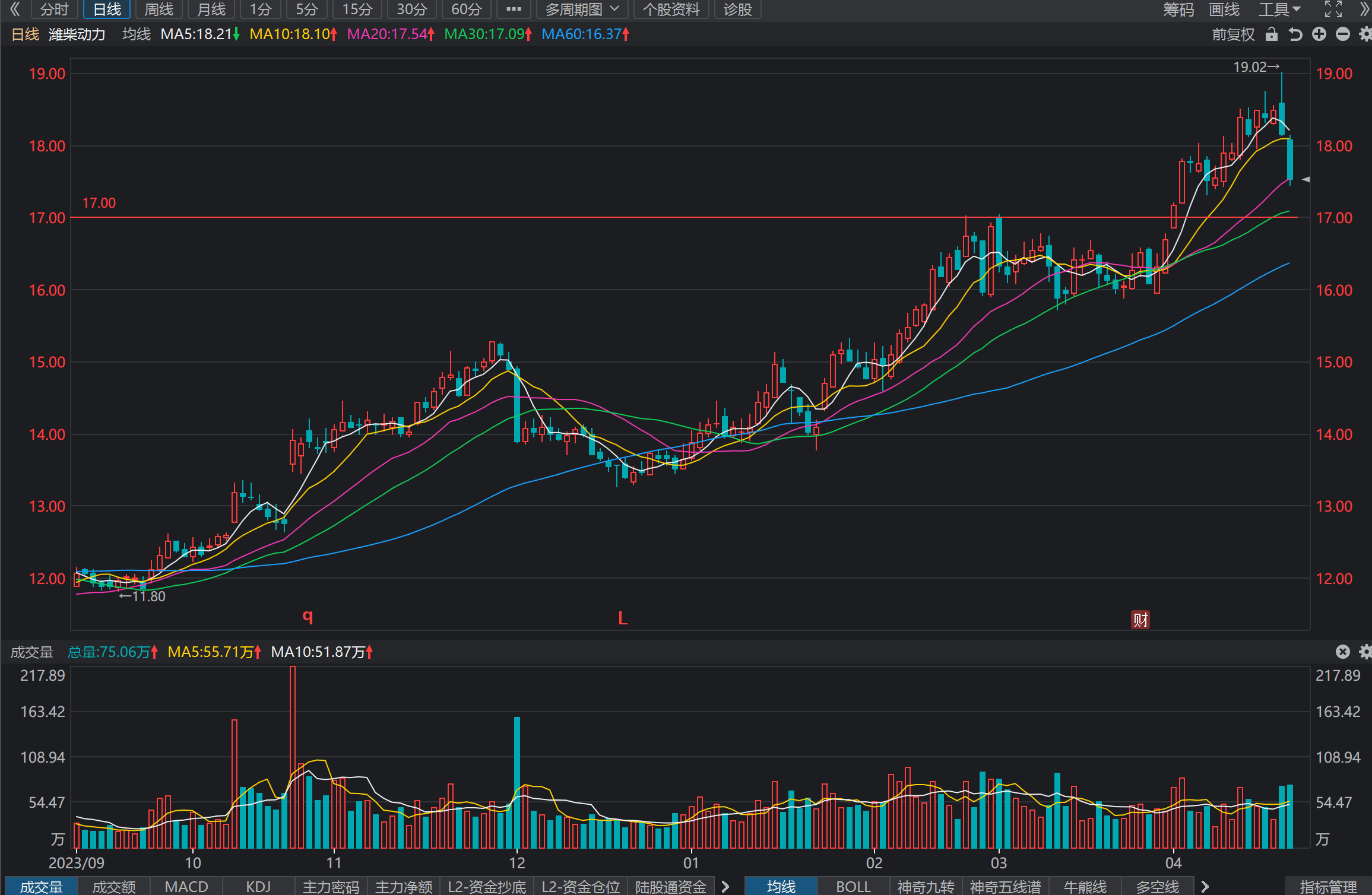
Task: Click MA30:17.09 green legend
Action: [x=488, y=34]
